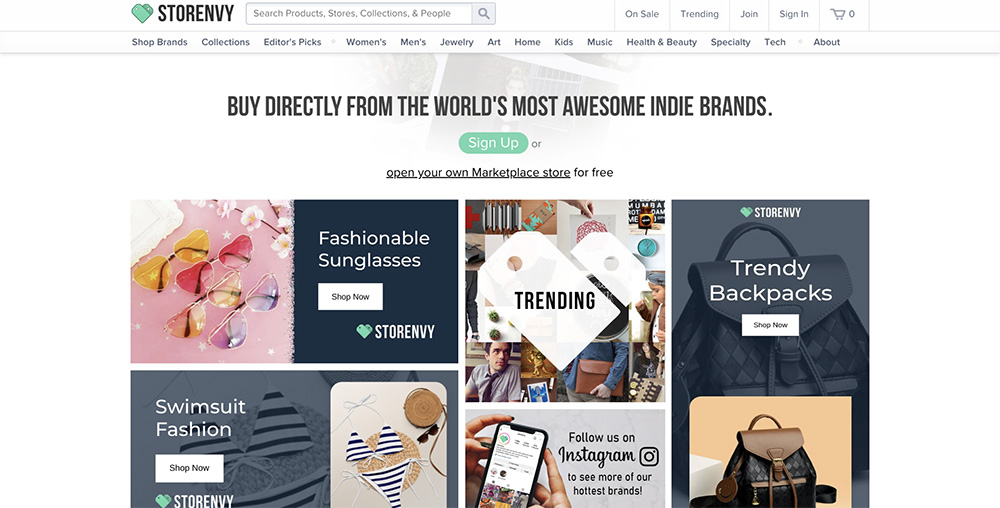This screenshot has height=508, width=1000.
Task: Go to Editor's Picks
Action: [x=292, y=42]
